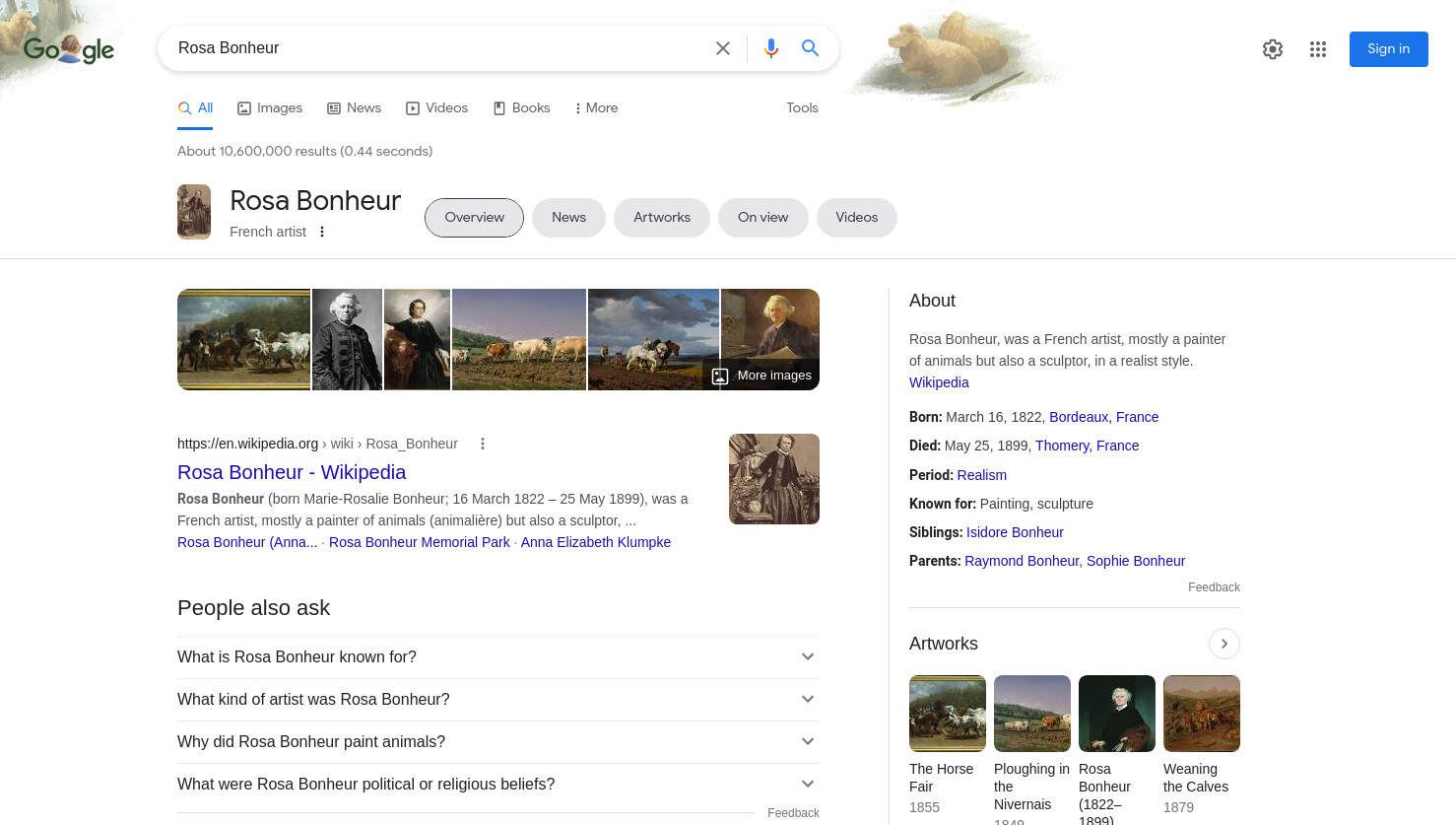
Task: Click the More images button
Action: (x=761, y=376)
